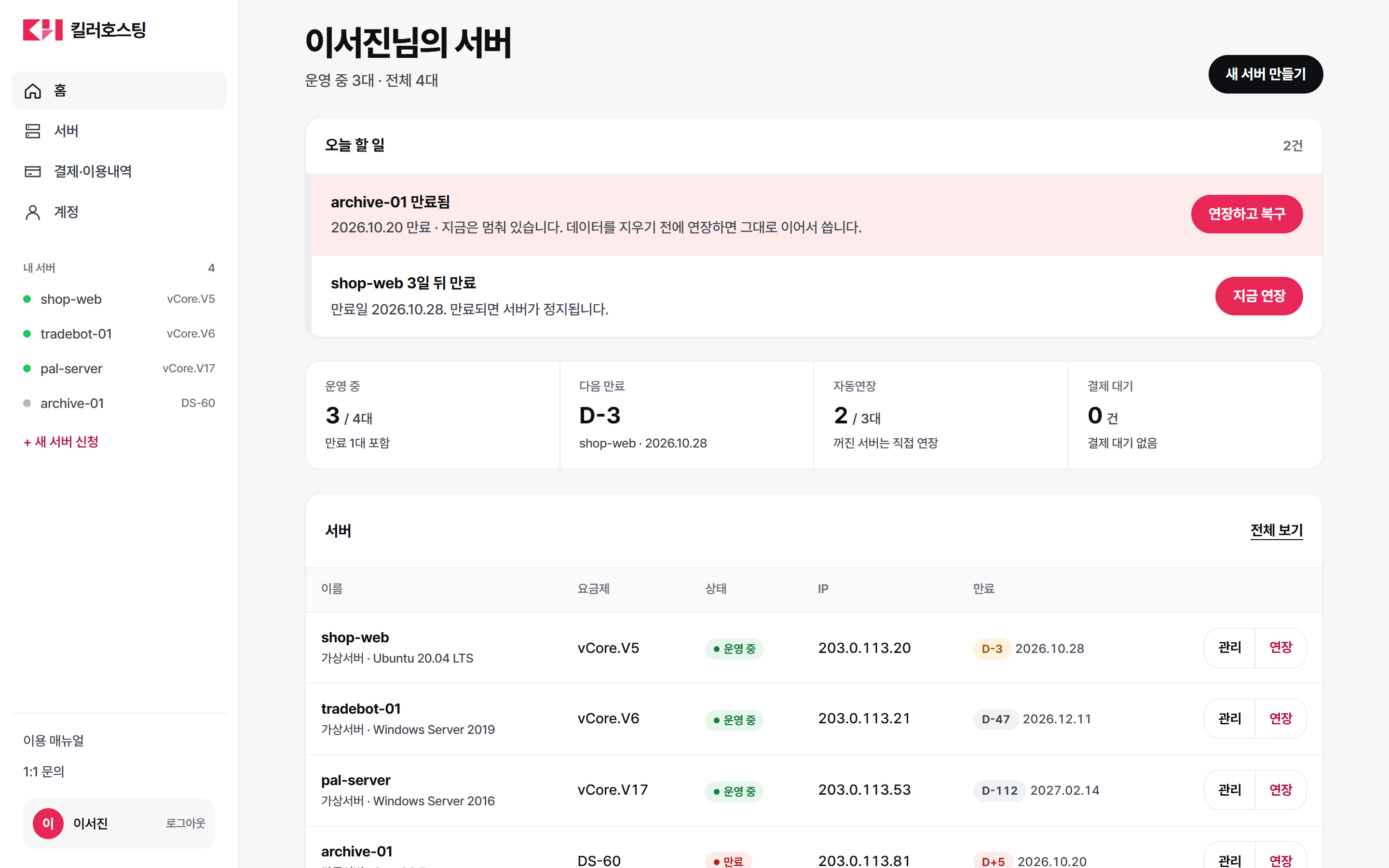Image resolution: width=1389 pixels, height=868 pixels.
Task: Click 연장 for tradebot-01 row
Action: (1280, 719)
